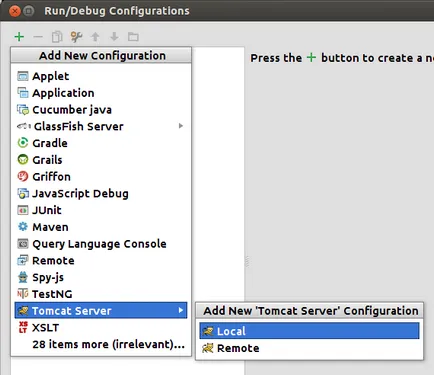
Task: Click the Cucumber java icon
Action: coord(23,110)
